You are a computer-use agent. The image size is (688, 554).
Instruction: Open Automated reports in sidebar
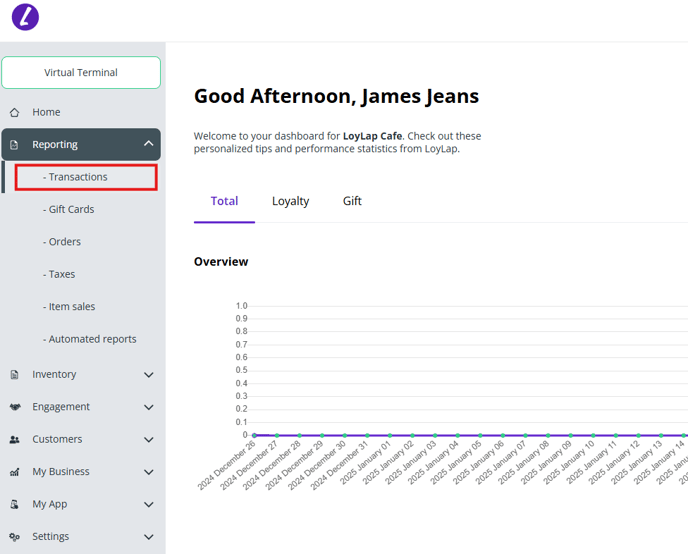point(91,339)
